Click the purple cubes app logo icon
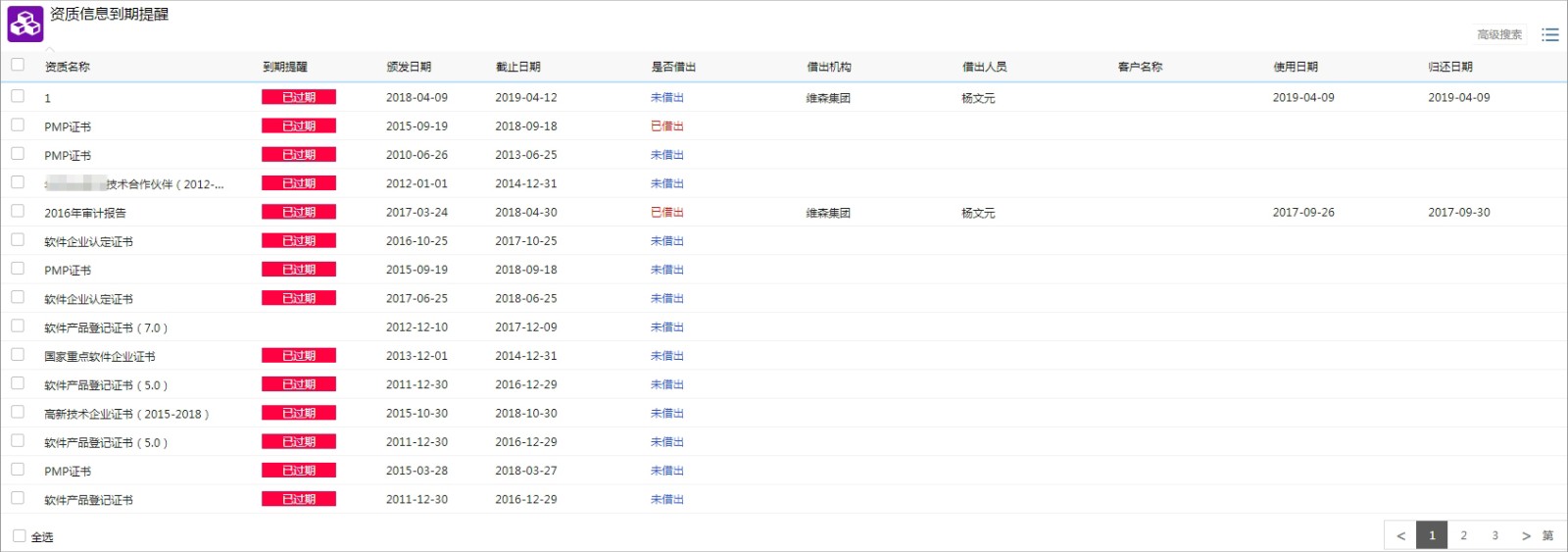The height and width of the screenshot is (552, 1568). point(25,25)
